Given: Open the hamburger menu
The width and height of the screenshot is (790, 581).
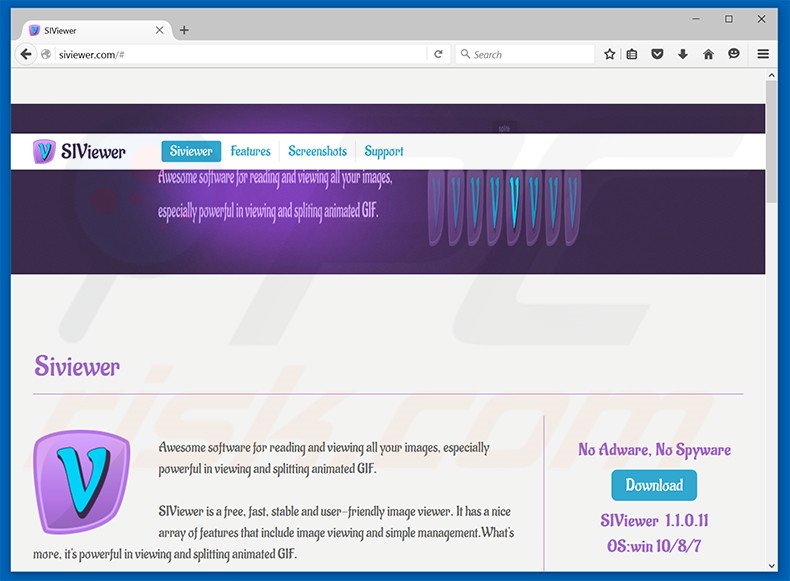Looking at the screenshot, I should click(763, 54).
